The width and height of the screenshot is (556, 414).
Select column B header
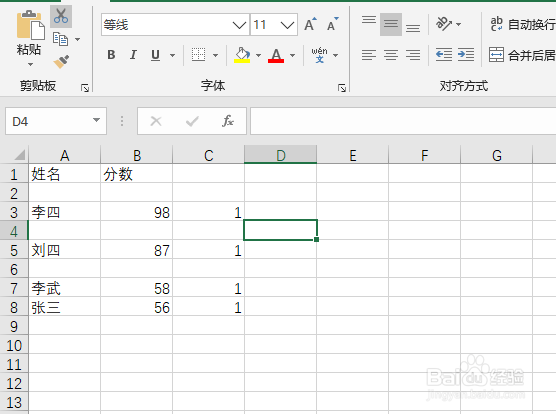137,156
